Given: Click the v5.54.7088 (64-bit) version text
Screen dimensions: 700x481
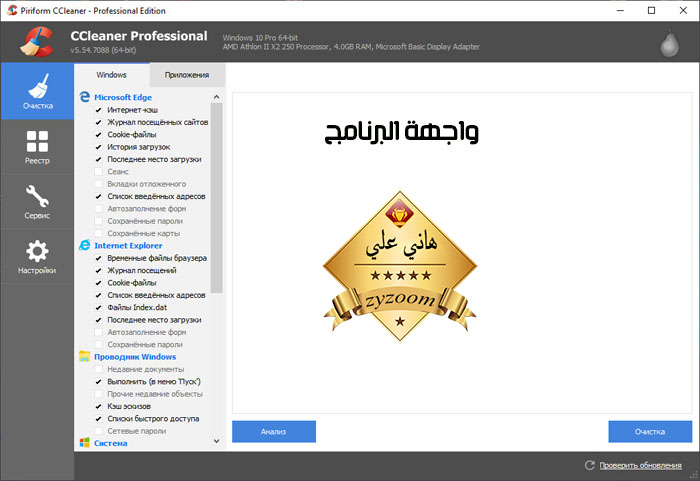Looking at the screenshot, I should pos(103,50).
